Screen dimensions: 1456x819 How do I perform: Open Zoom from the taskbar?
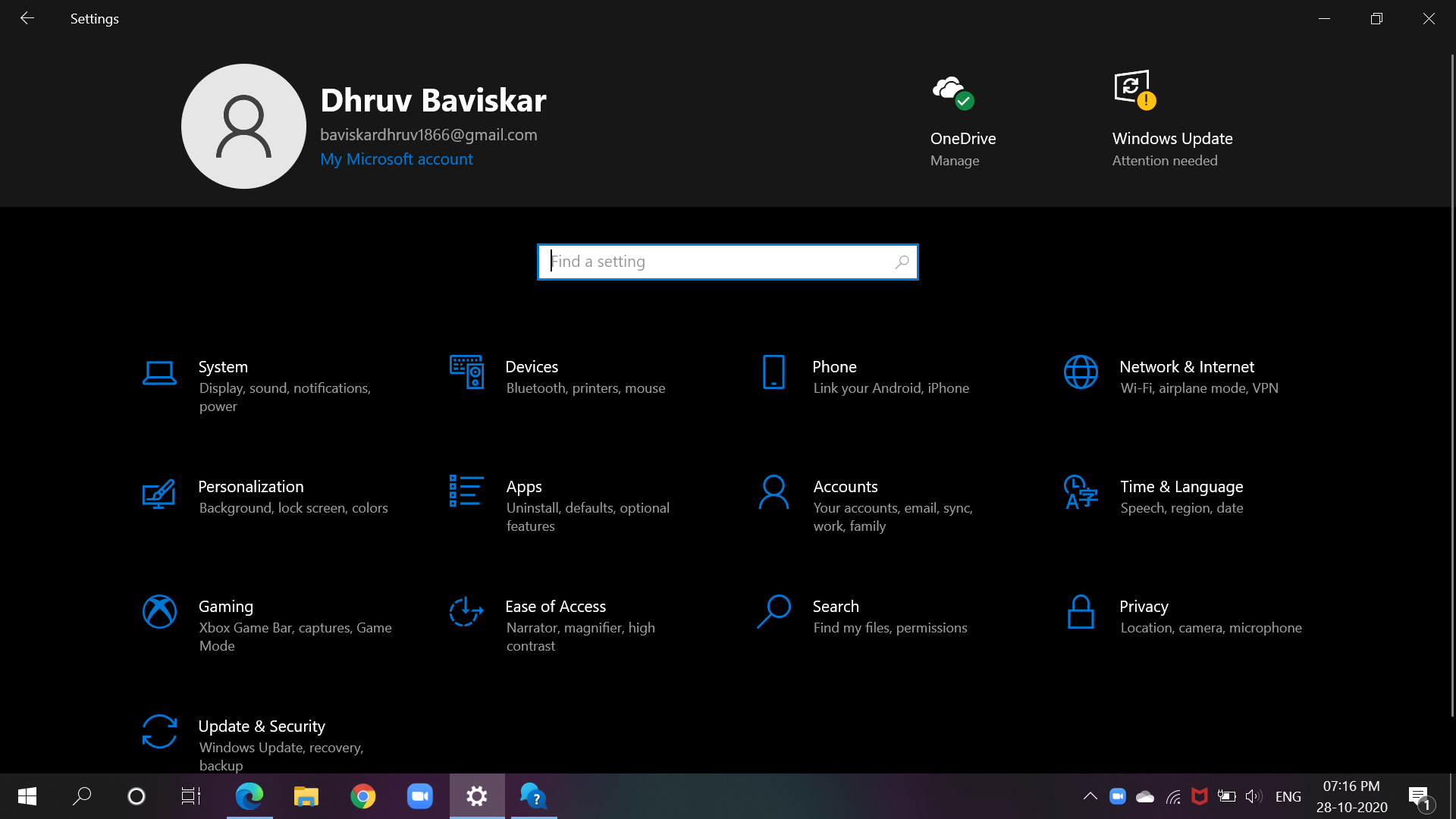[420, 796]
